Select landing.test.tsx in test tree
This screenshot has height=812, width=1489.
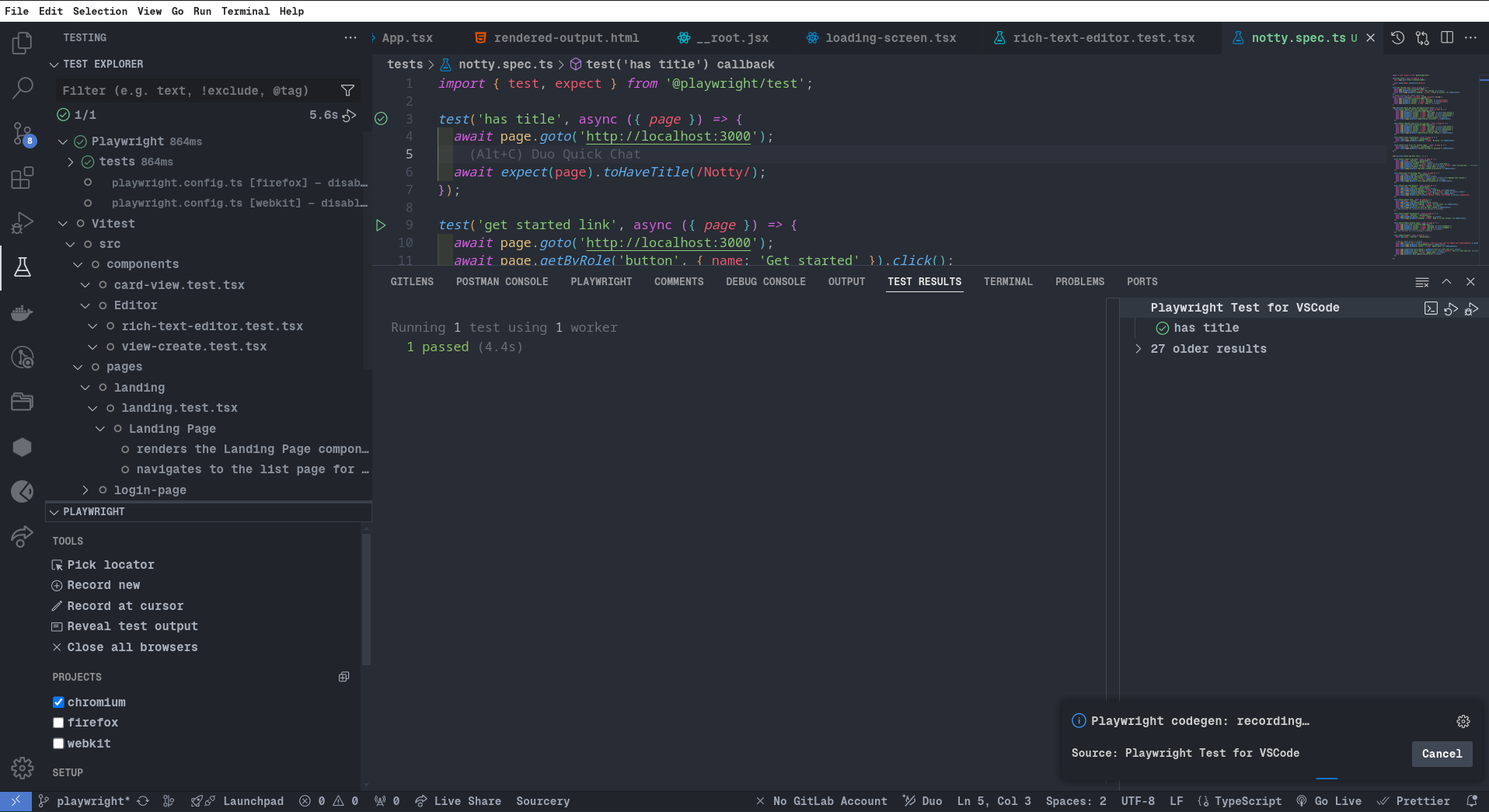(180, 408)
